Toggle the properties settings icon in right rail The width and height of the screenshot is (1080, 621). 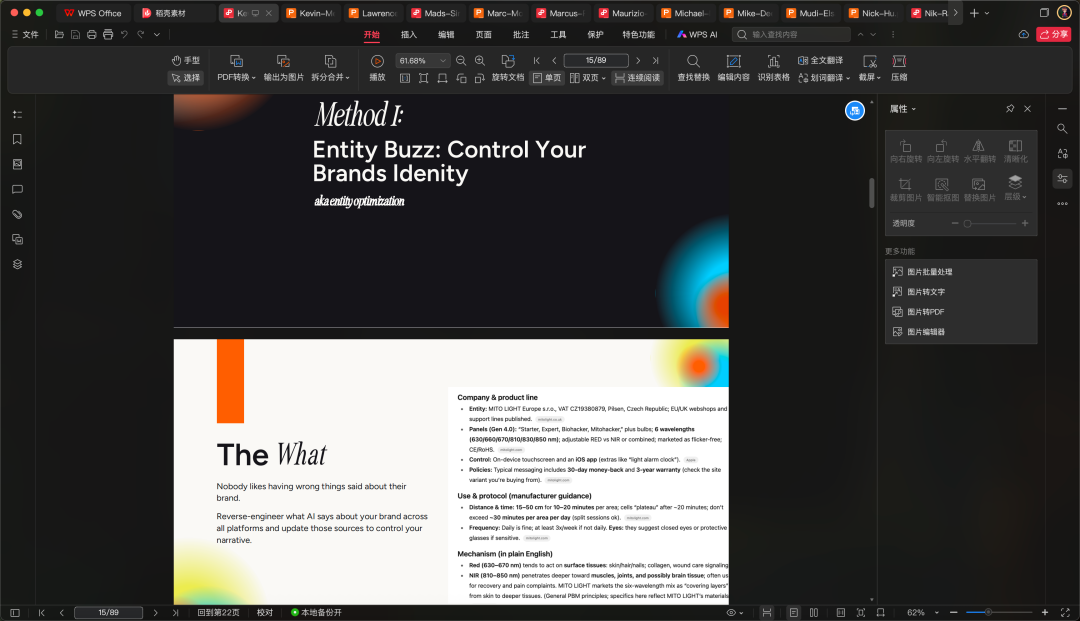pos(1062,179)
